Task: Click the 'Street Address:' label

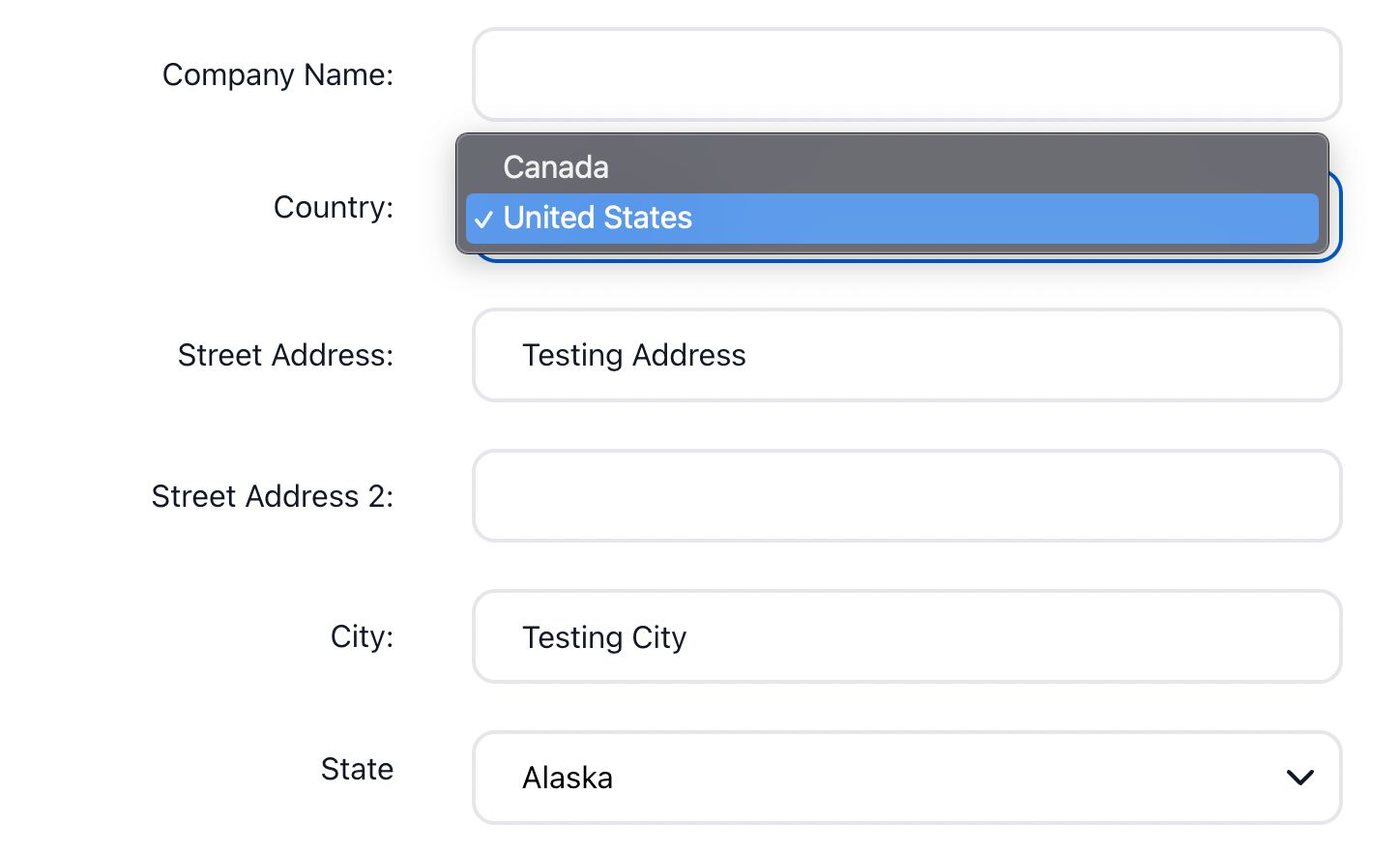Action: coord(285,355)
